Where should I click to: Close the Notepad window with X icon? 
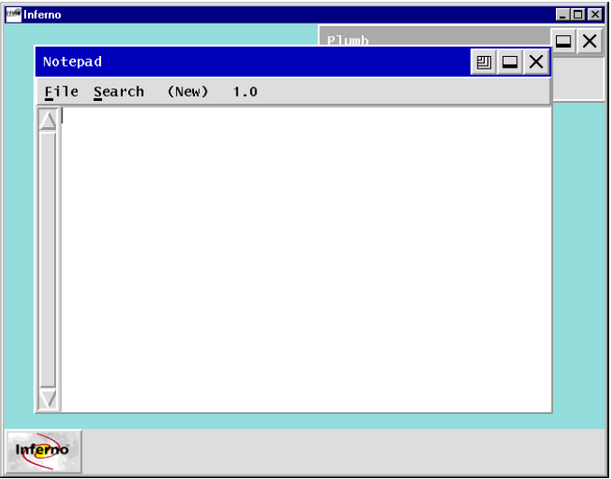[536, 62]
